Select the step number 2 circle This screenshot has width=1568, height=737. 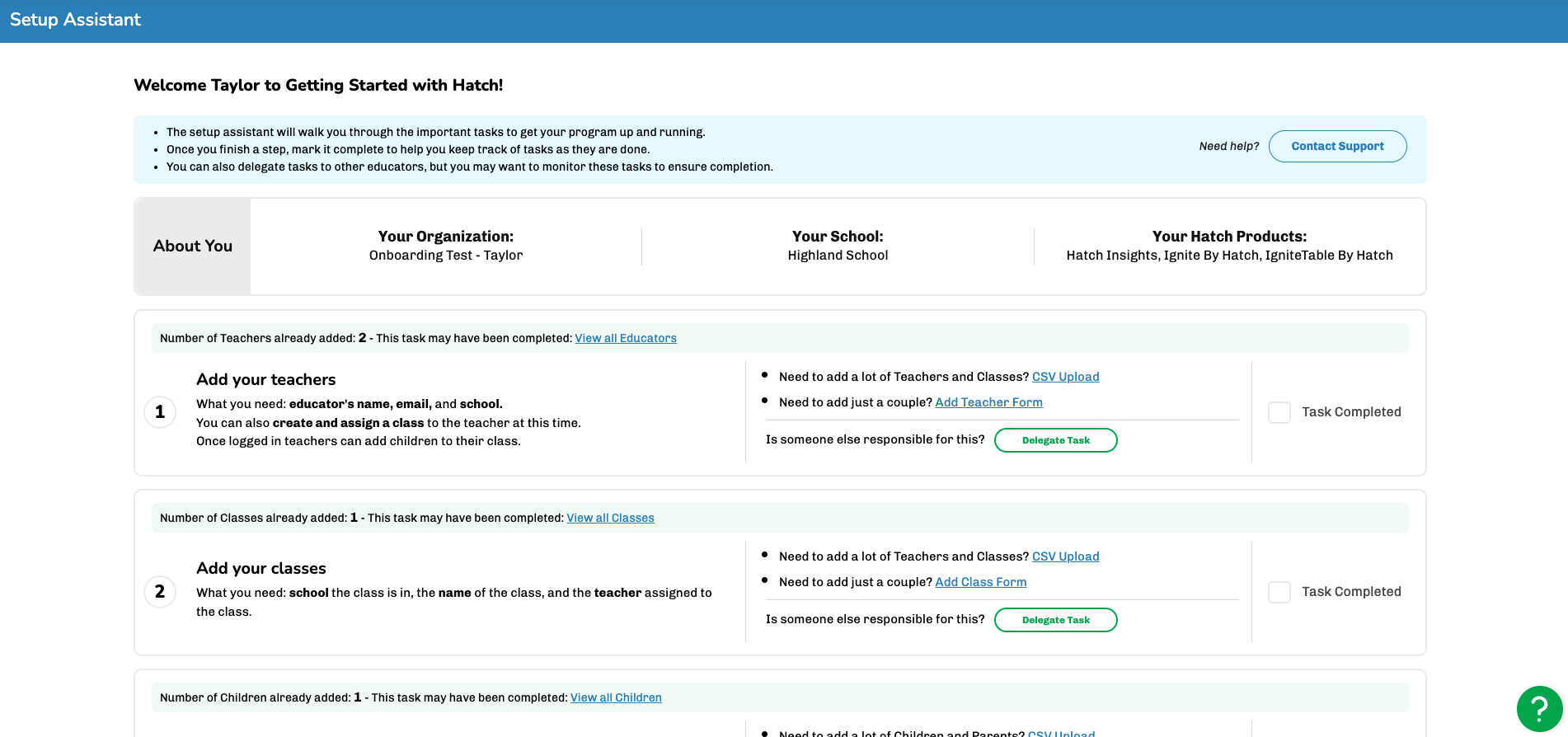[x=160, y=591]
